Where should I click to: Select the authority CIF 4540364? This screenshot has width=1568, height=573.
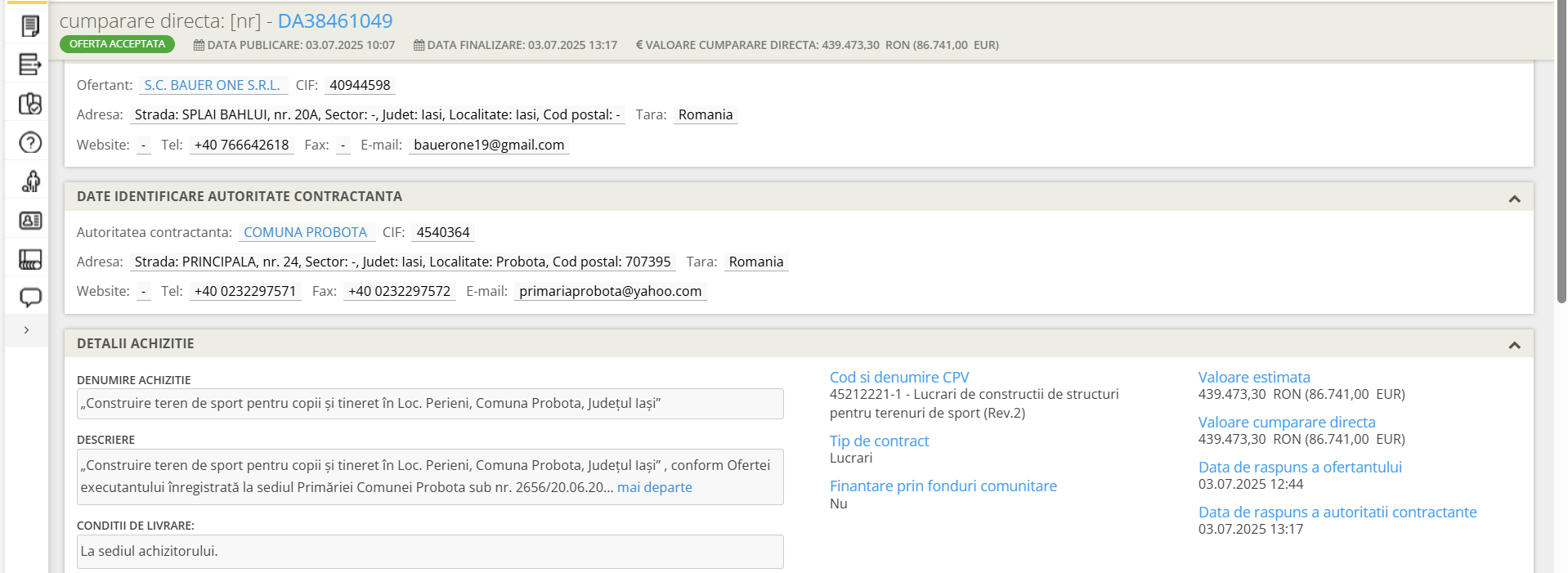443,232
